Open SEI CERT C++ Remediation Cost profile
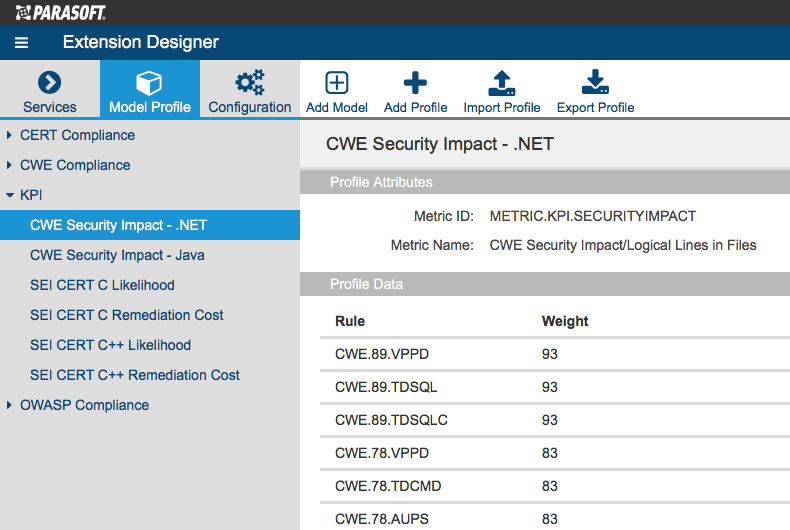This screenshot has height=530, width=790. click(x=135, y=375)
